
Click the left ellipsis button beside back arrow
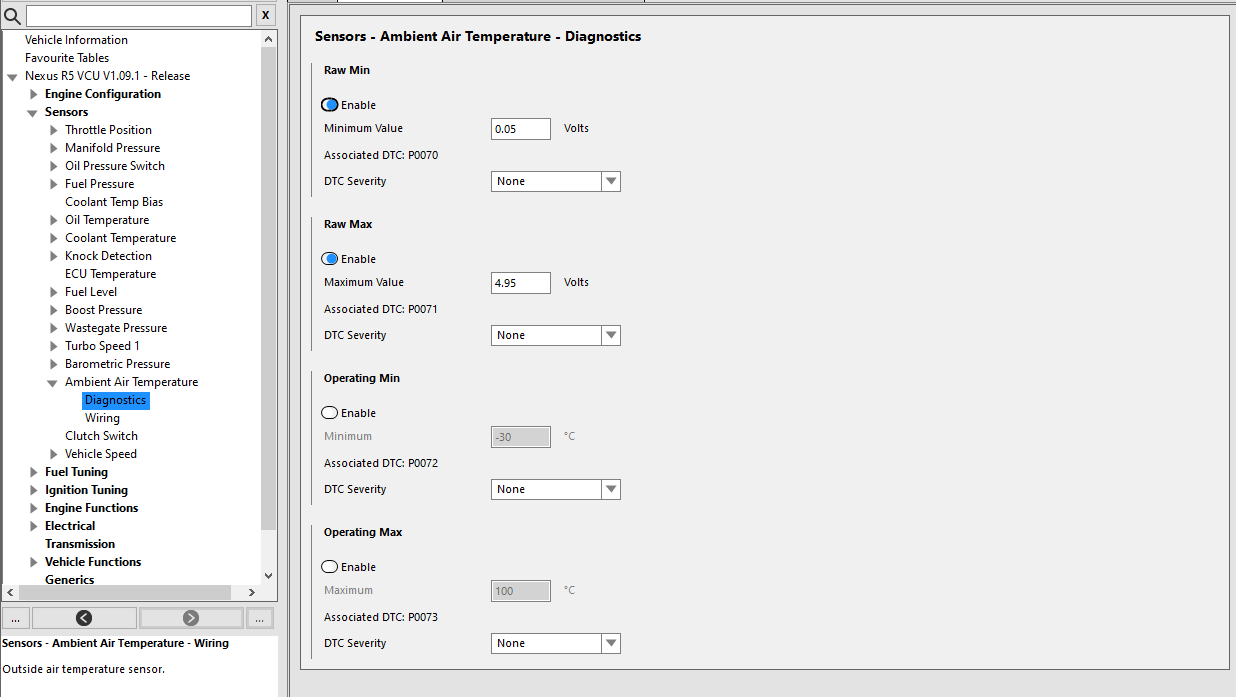point(16,618)
